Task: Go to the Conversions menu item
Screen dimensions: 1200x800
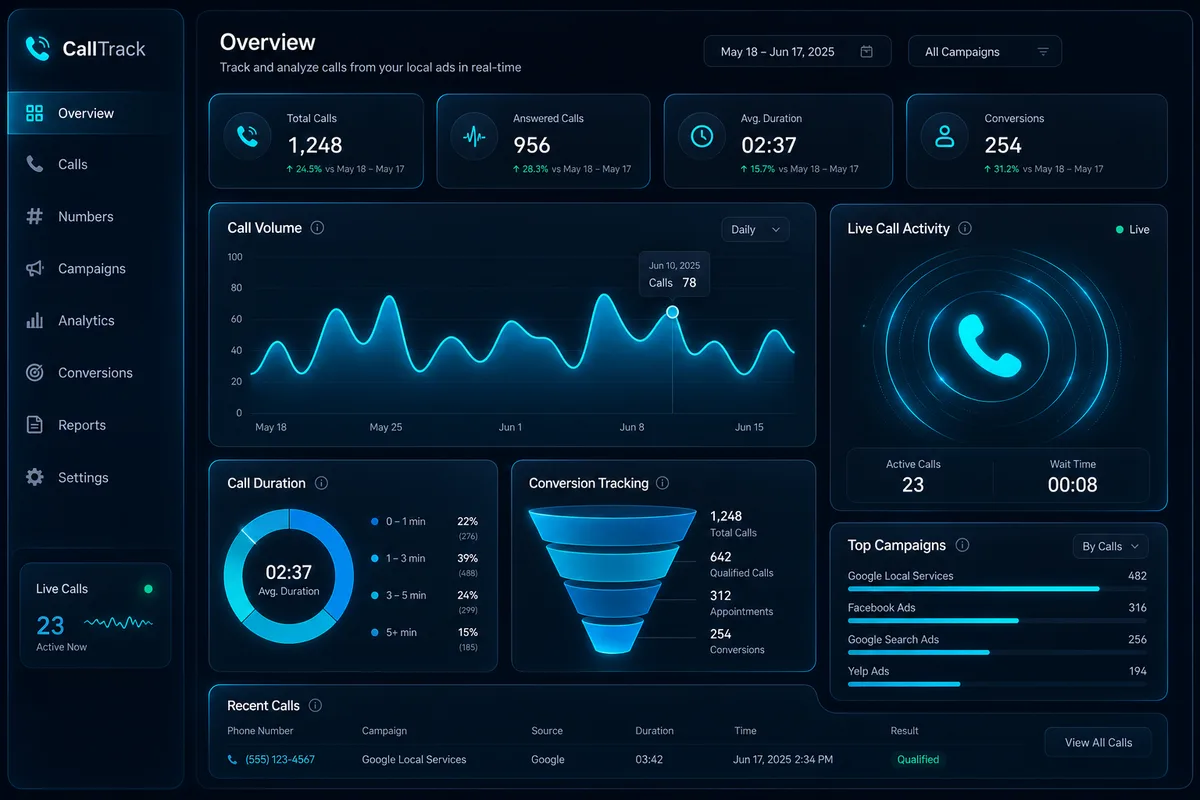Action: [x=93, y=372]
